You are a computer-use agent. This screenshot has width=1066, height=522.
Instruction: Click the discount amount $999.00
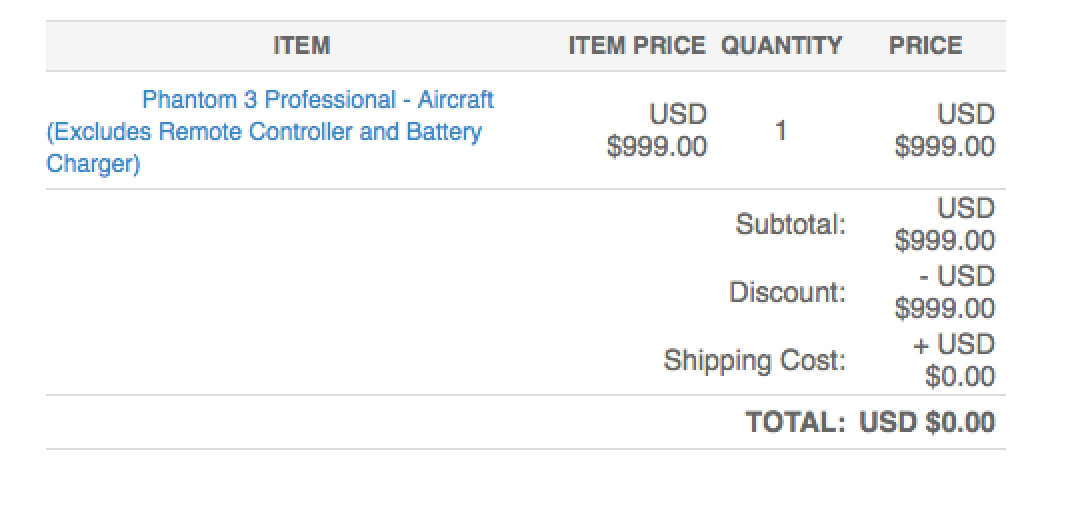tap(945, 309)
